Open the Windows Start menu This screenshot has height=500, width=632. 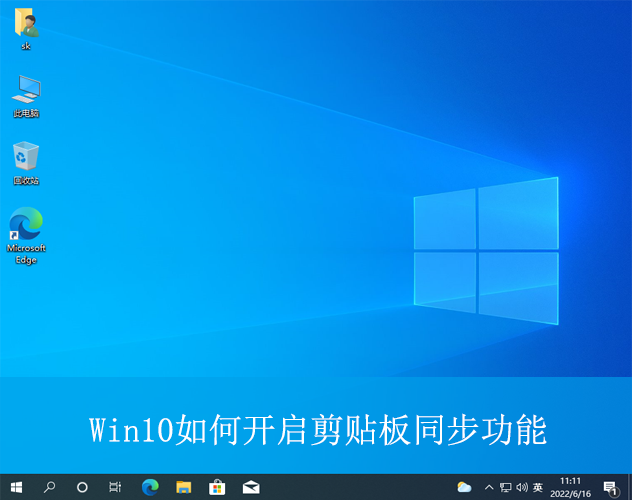16,487
